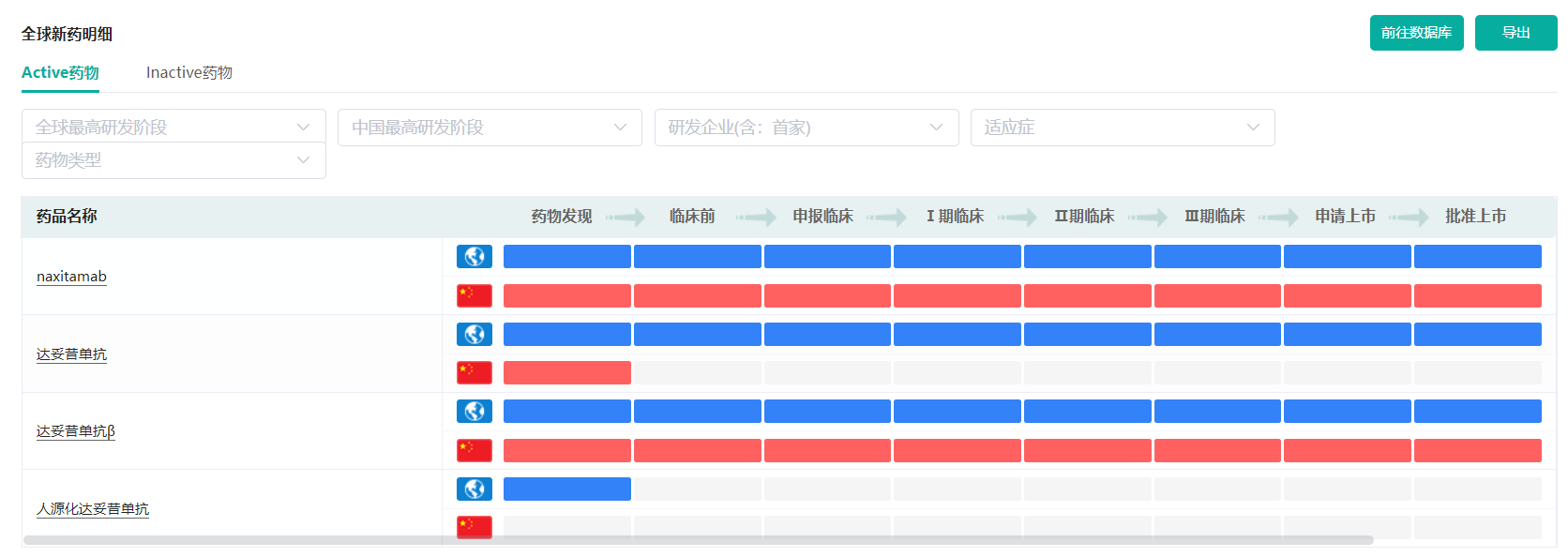Click naxitamab's blue 批准上市 global stage bar
This screenshot has height=557, width=1568.
(x=1477, y=257)
